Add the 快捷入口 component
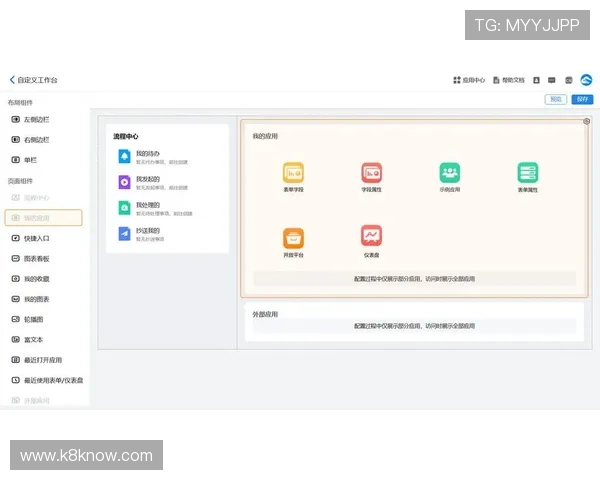This screenshot has height=480, width=600. pyautogui.click(x=30, y=238)
